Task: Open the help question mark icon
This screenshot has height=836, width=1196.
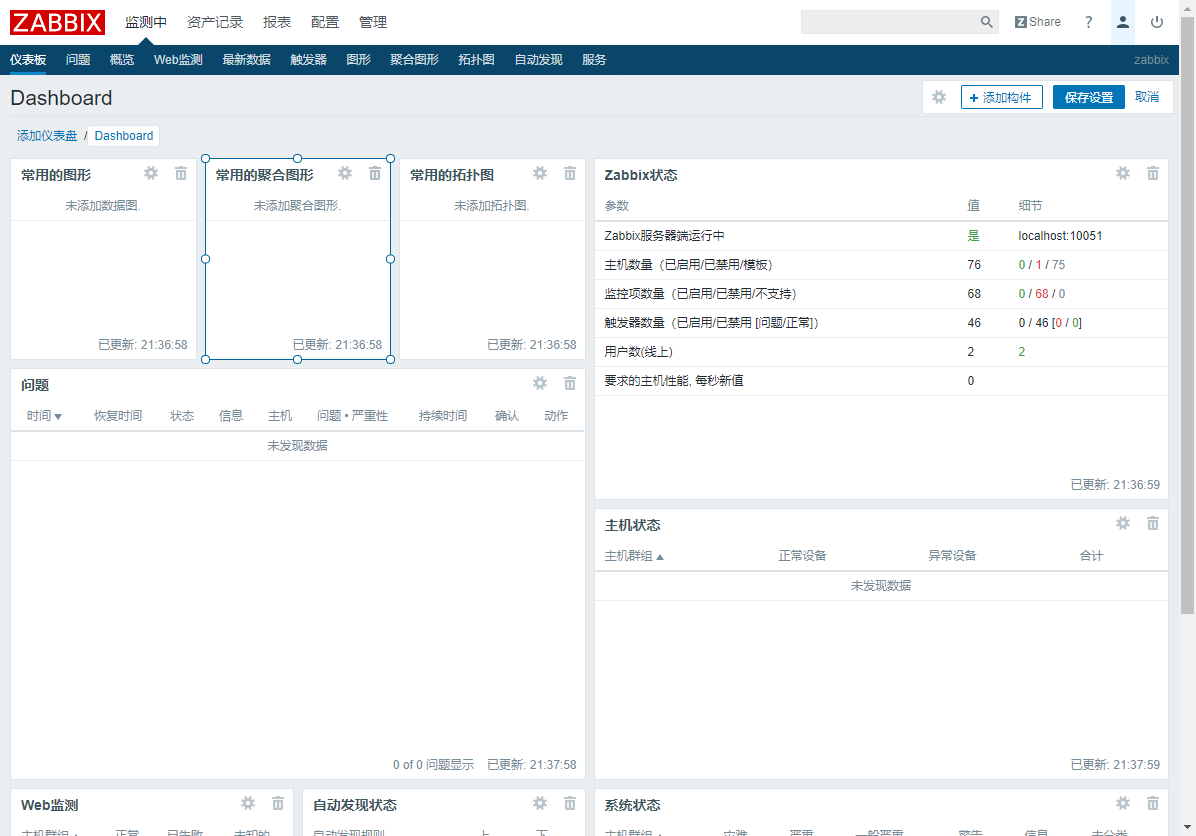Action: point(1088,21)
